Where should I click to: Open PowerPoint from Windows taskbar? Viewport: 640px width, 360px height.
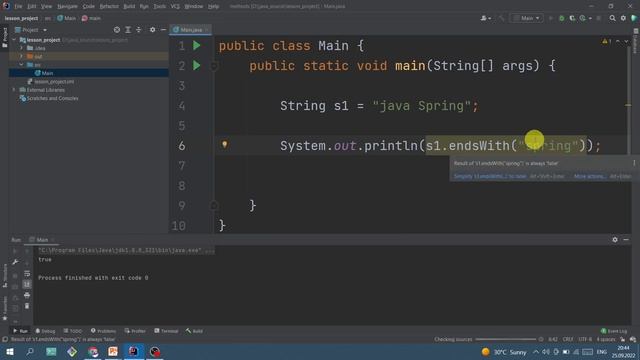(x=113, y=351)
